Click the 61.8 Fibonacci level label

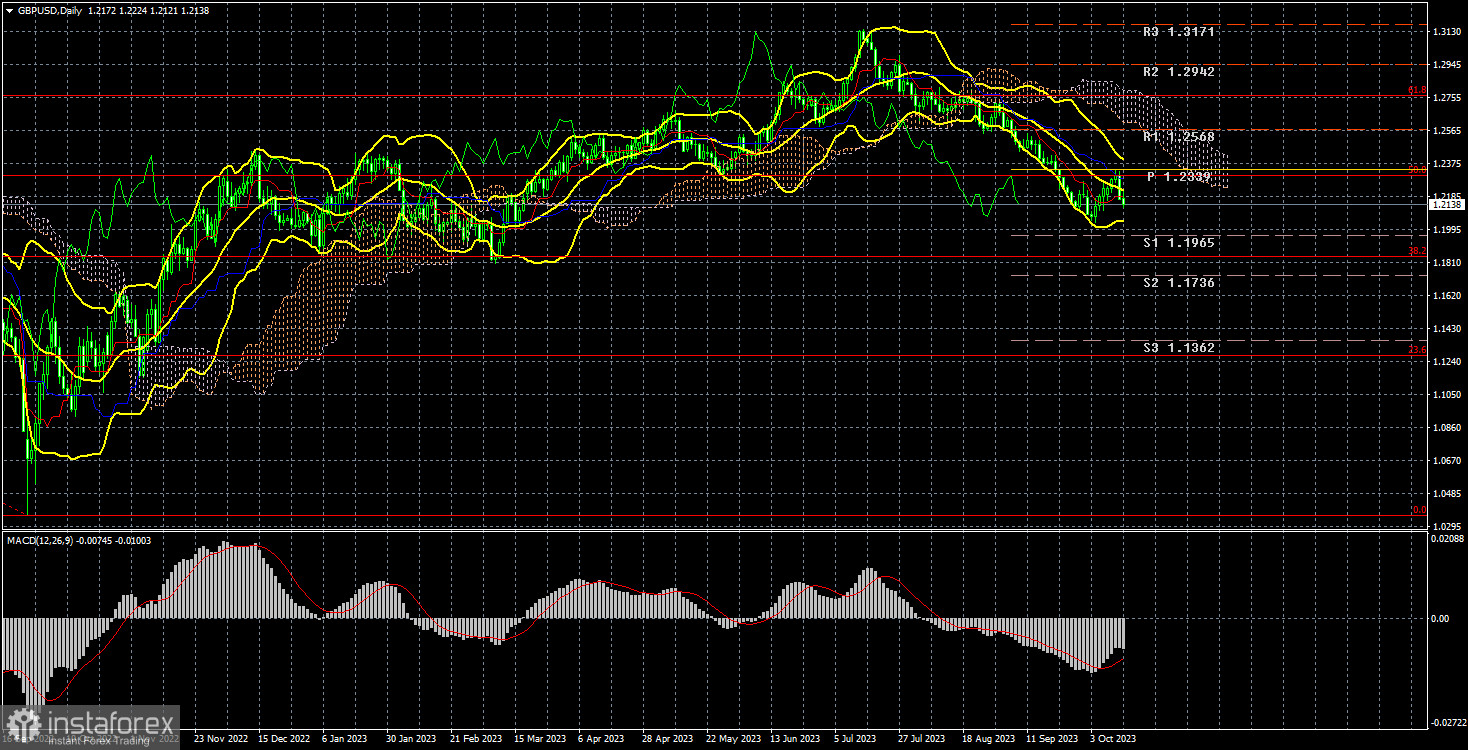[1417, 90]
